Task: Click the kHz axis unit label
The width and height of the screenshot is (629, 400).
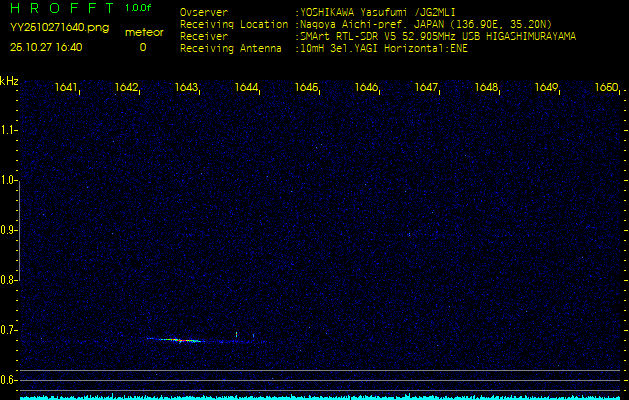Action: click(9, 81)
